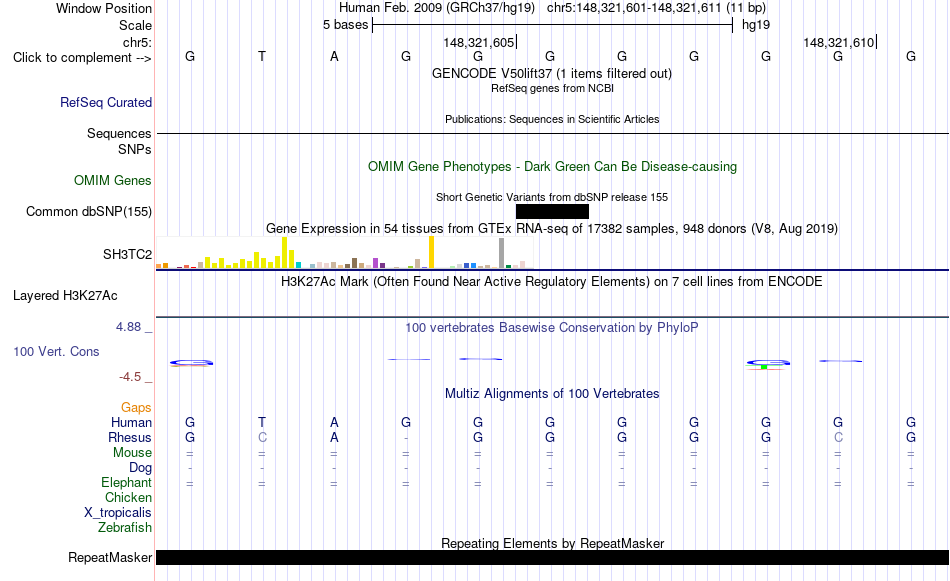950x581 pixels.
Task: Click '100 vertebrates Basewise Conservation by PhyloP' title
Action: click(552, 328)
